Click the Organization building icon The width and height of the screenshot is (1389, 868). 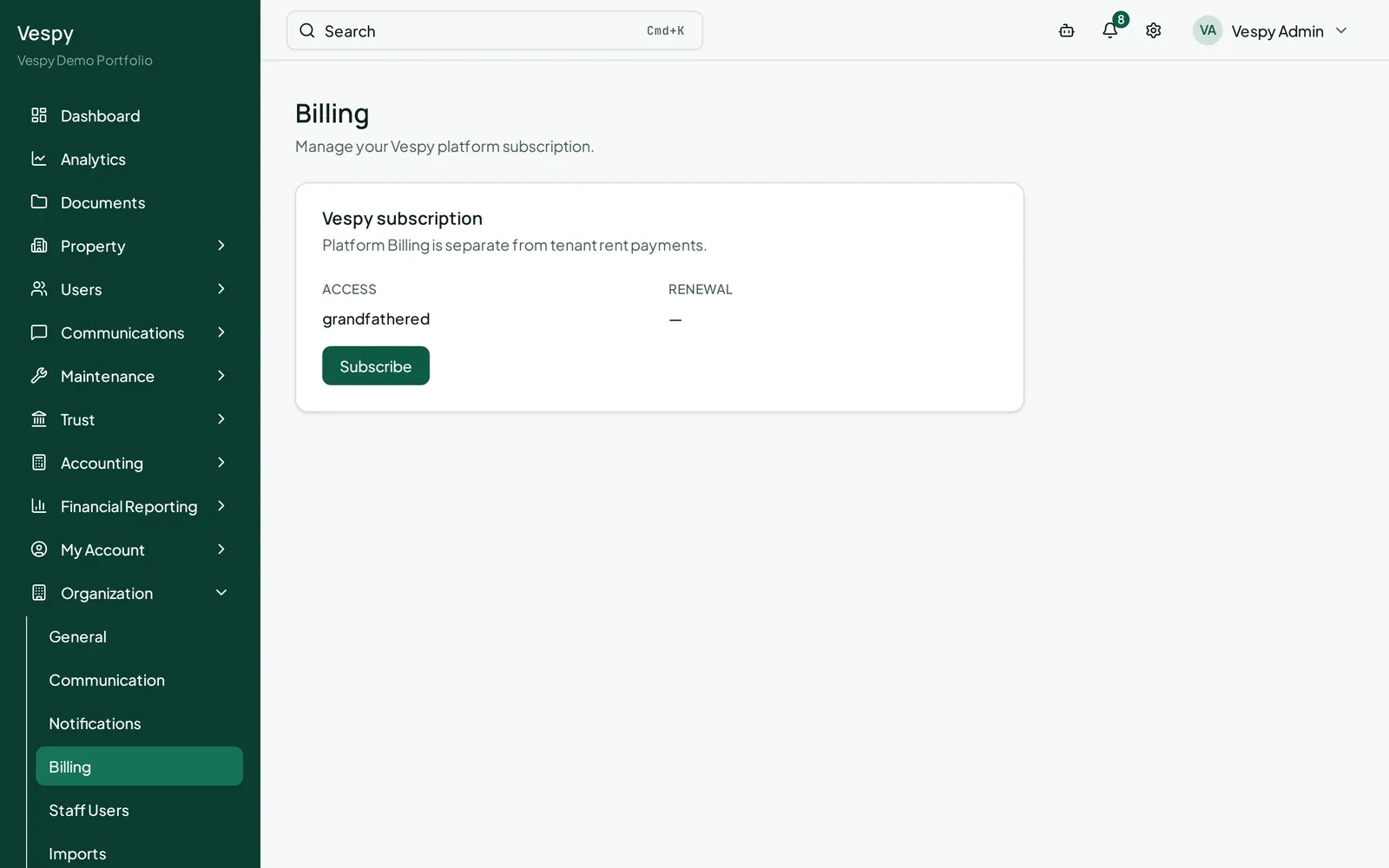[39, 593]
